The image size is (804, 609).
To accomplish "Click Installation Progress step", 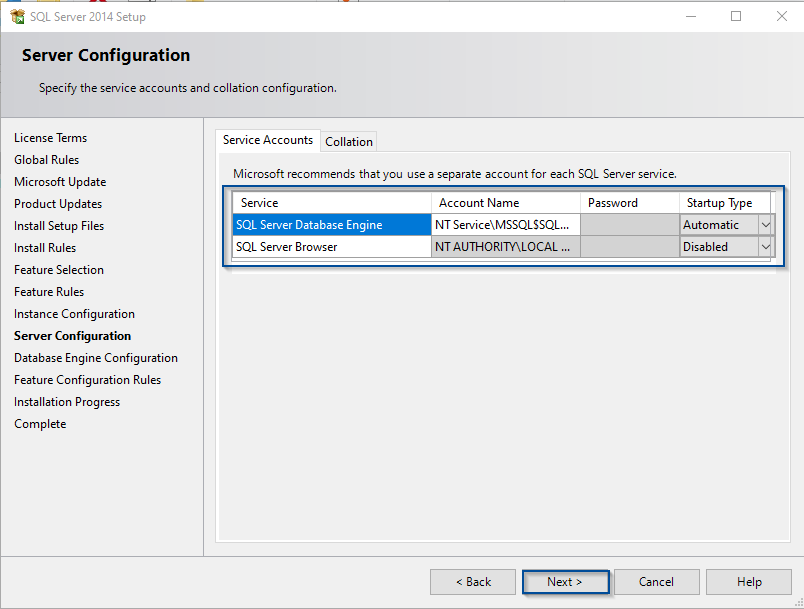I will point(67,402).
